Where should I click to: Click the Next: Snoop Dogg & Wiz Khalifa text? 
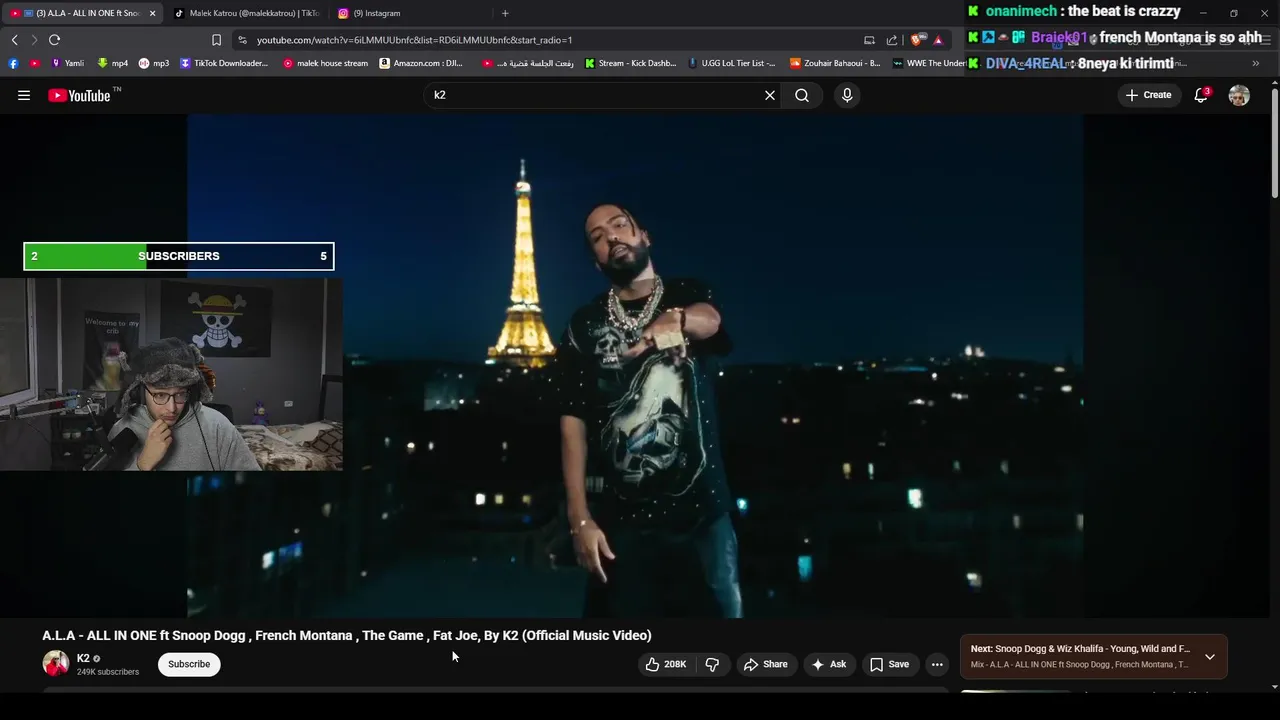[x=1080, y=649]
